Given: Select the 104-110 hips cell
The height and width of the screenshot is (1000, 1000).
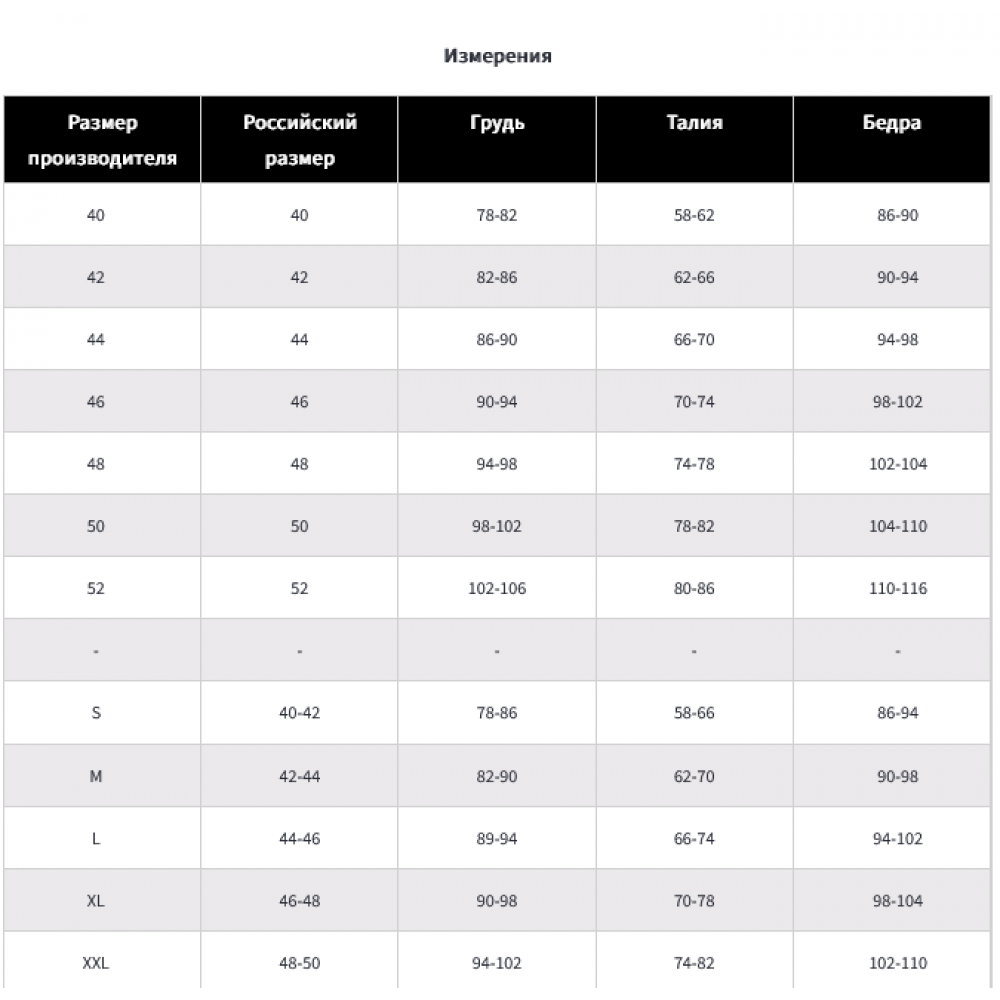Looking at the screenshot, I should pos(892,526).
